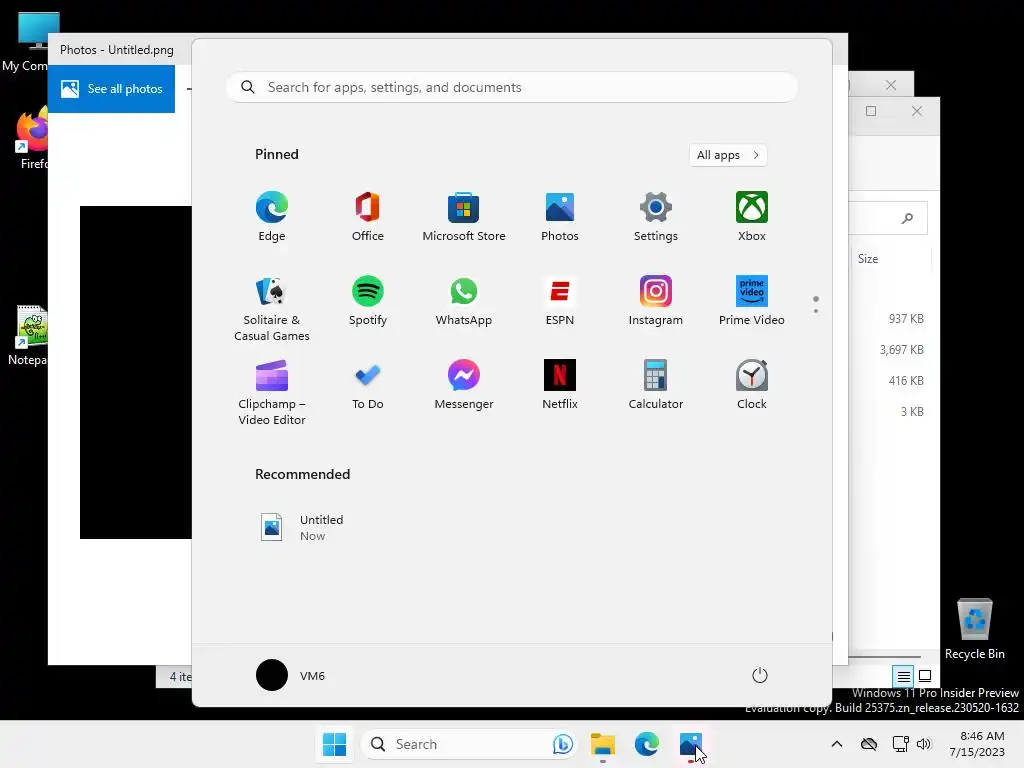This screenshot has width=1024, height=768.
Task: Open Edge from pinned apps
Action: 272,217
